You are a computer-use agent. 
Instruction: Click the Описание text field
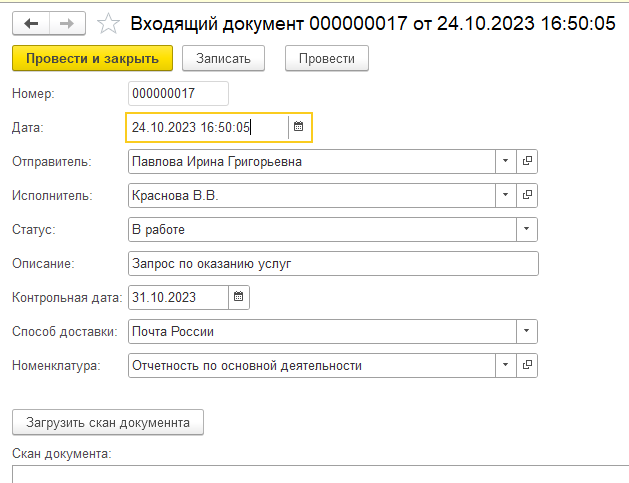point(333,263)
